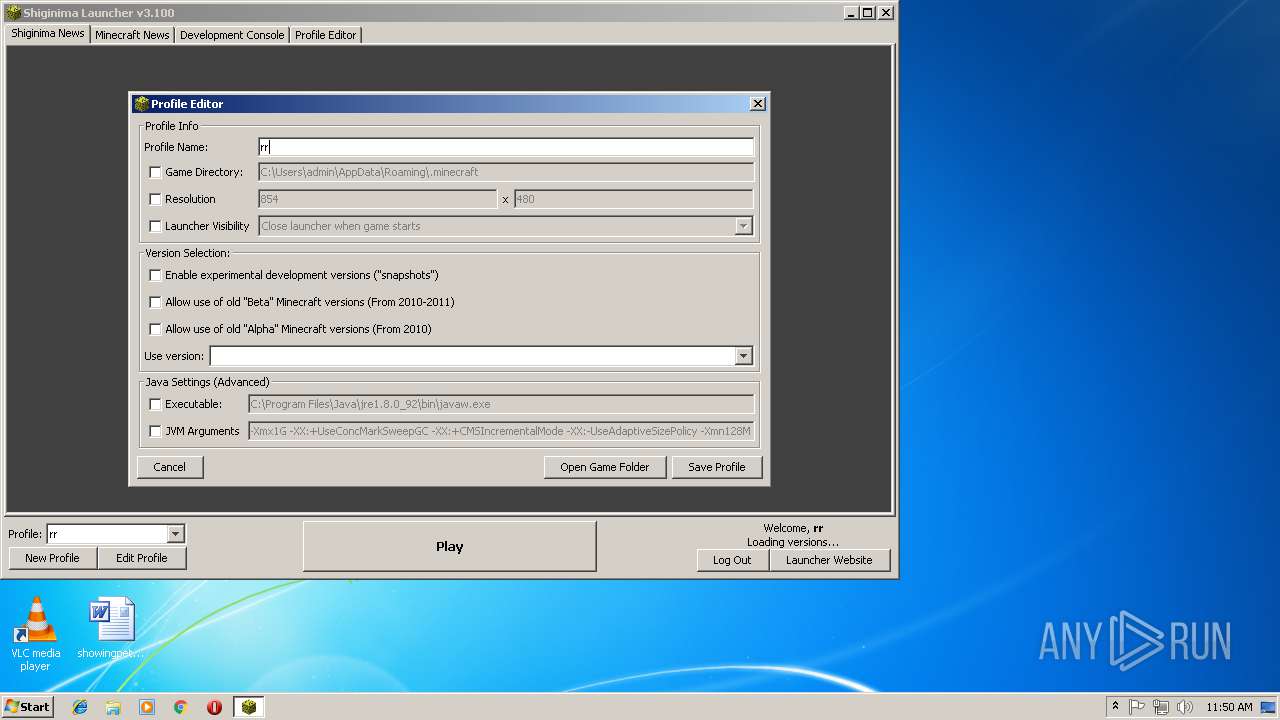The width and height of the screenshot is (1280, 720).
Task: Open Windows Explorer folder icon in taskbar
Action: [x=113, y=707]
